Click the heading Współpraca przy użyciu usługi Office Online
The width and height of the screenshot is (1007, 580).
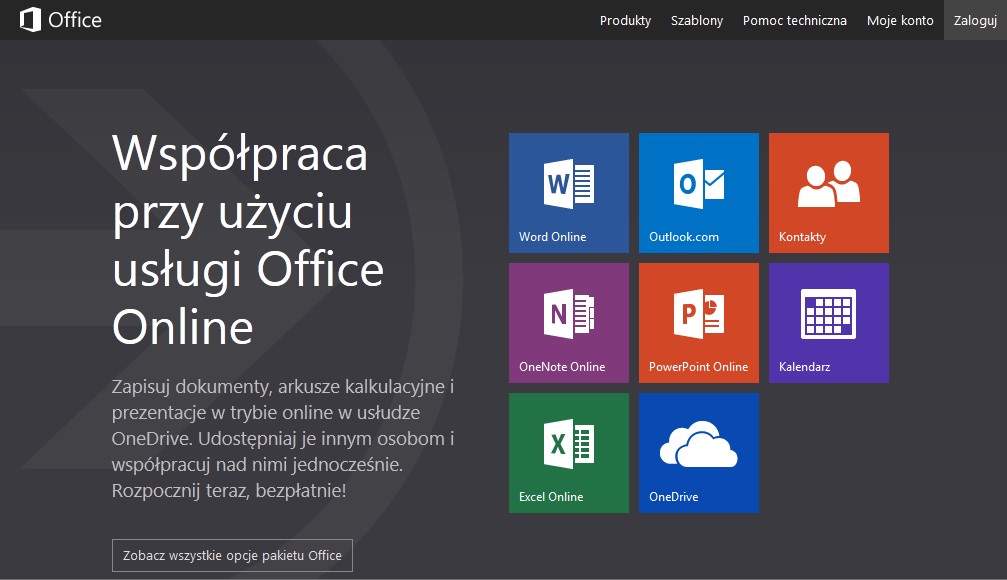point(248,240)
